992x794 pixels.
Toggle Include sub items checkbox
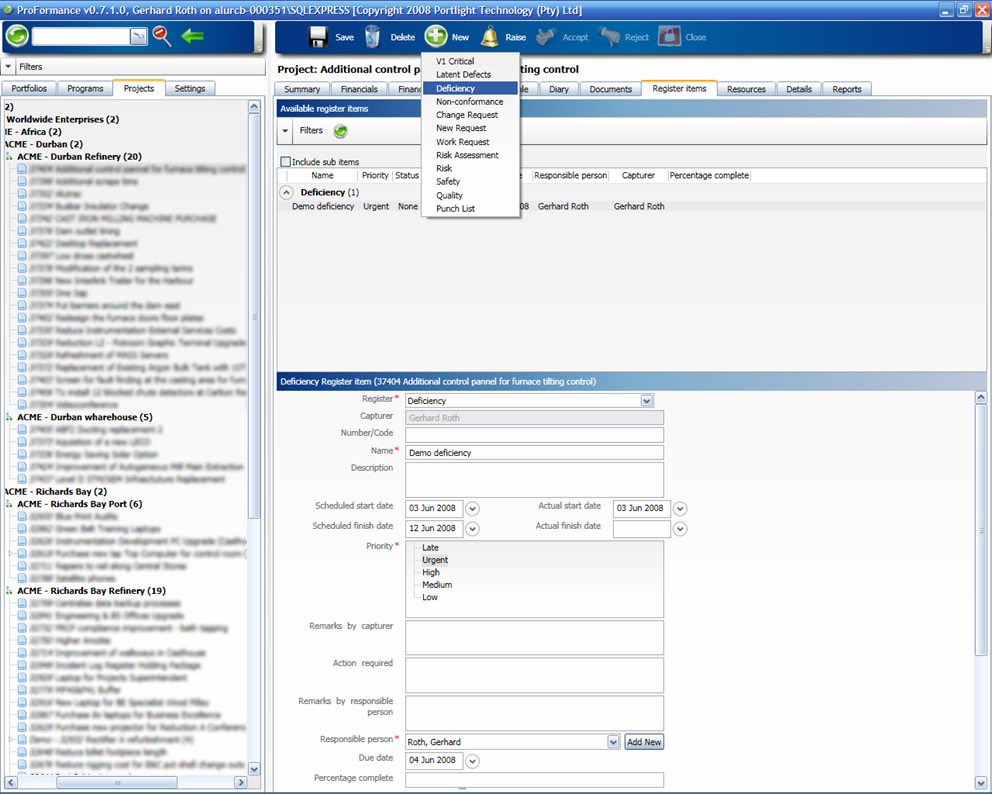pos(285,162)
